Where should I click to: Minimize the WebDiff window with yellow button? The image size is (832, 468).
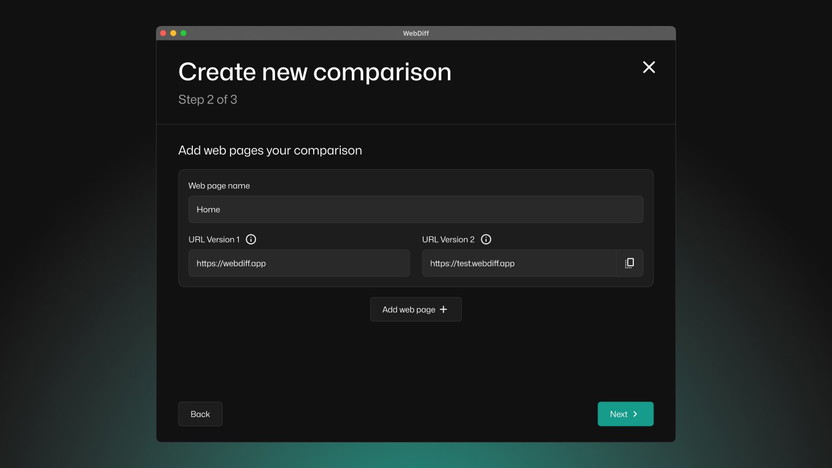(173, 33)
